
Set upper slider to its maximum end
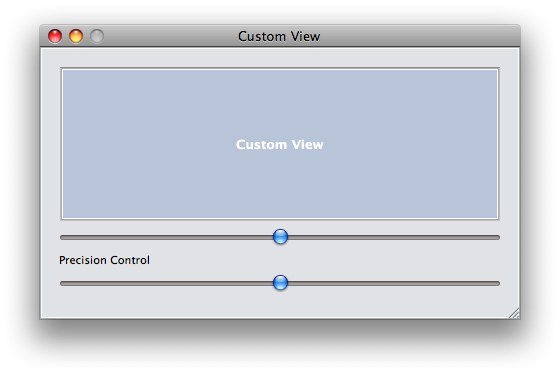(x=498, y=237)
